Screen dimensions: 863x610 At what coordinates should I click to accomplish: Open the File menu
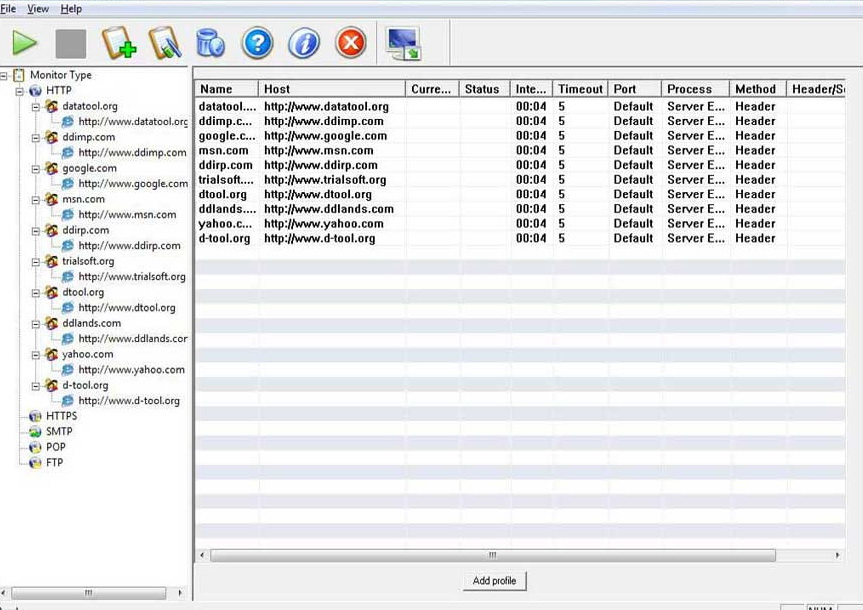(x=8, y=9)
